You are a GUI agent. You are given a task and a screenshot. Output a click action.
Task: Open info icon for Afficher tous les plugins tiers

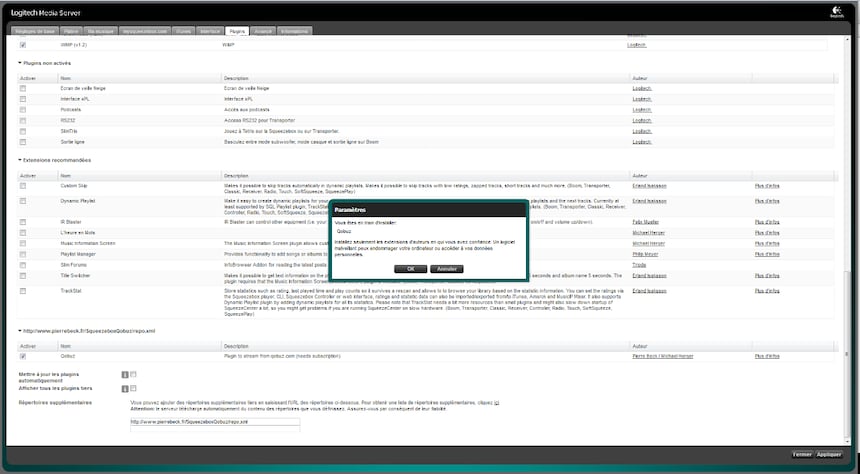point(125,389)
